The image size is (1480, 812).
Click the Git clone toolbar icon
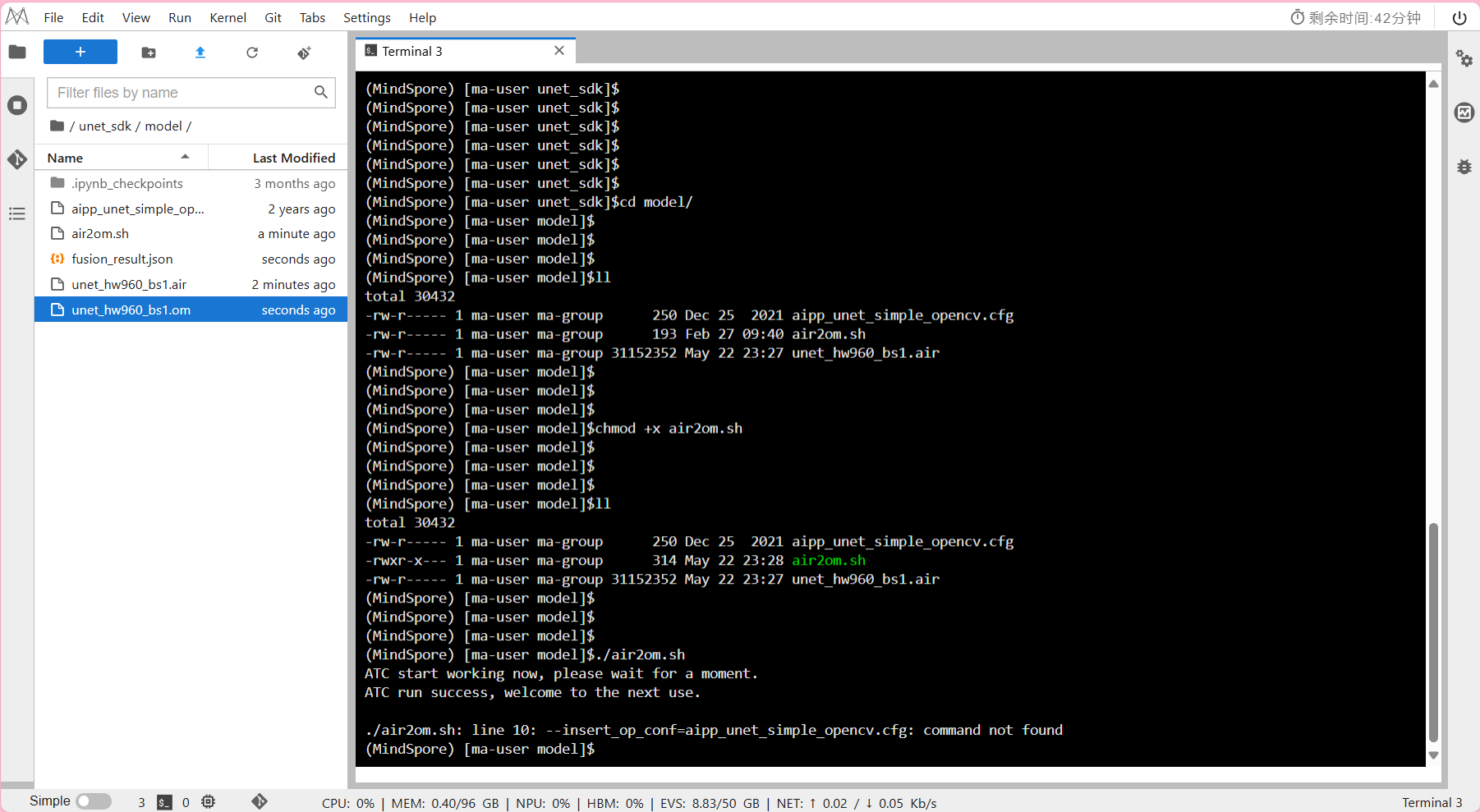tap(304, 53)
